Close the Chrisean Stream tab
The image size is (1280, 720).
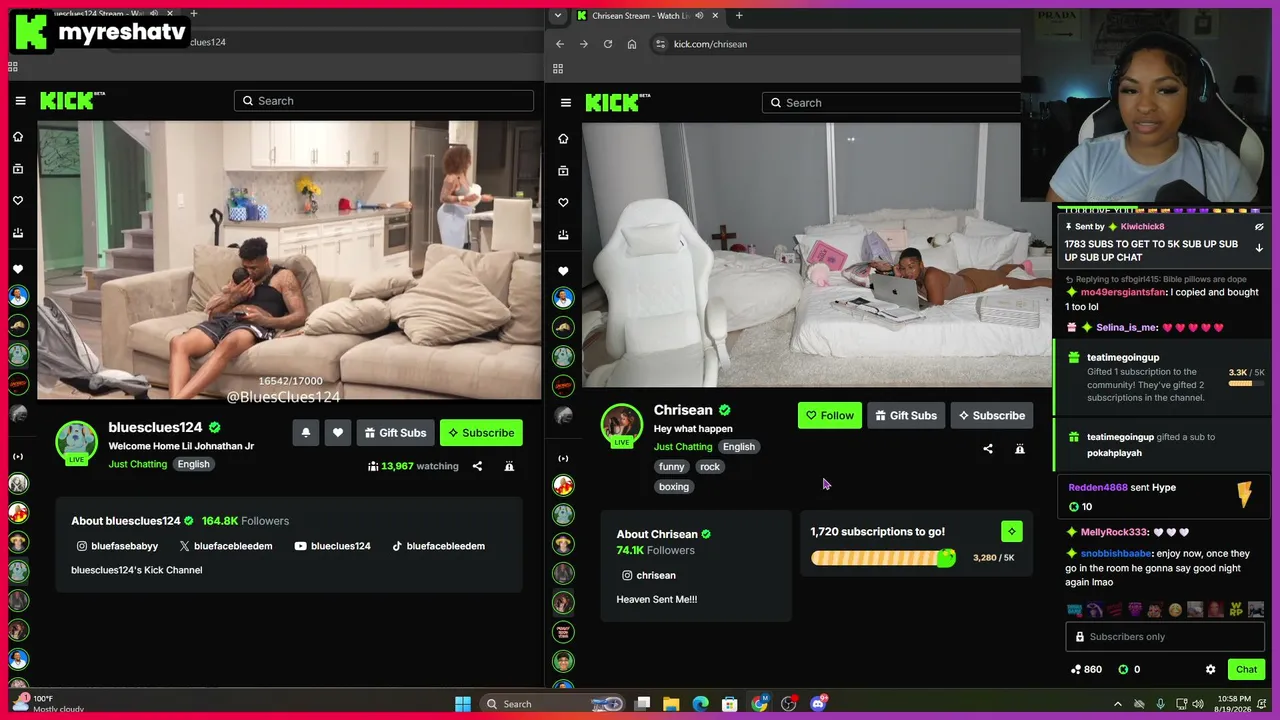coord(716,15)
